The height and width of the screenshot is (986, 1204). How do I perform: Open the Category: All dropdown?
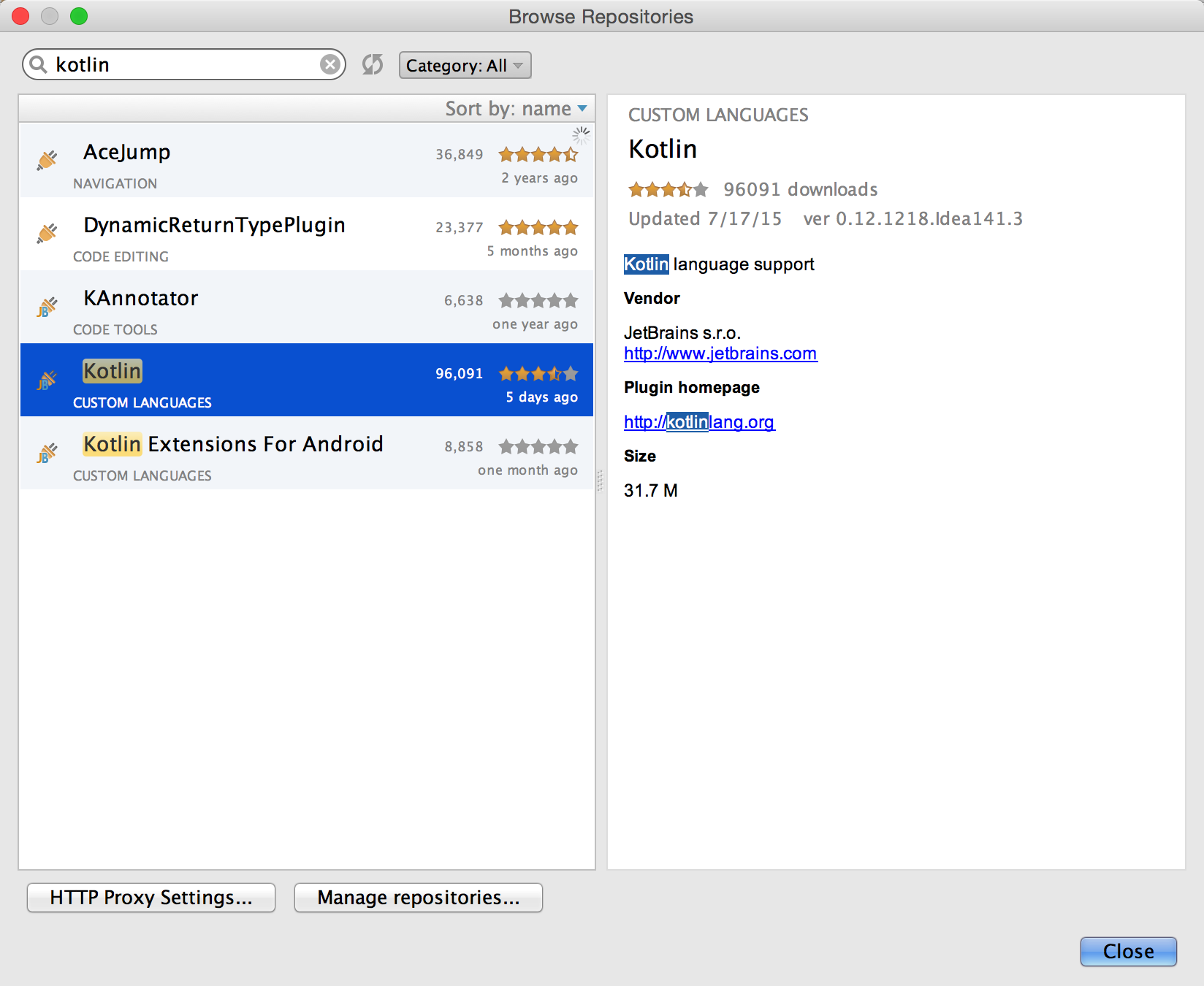click(x=465, y=65)
